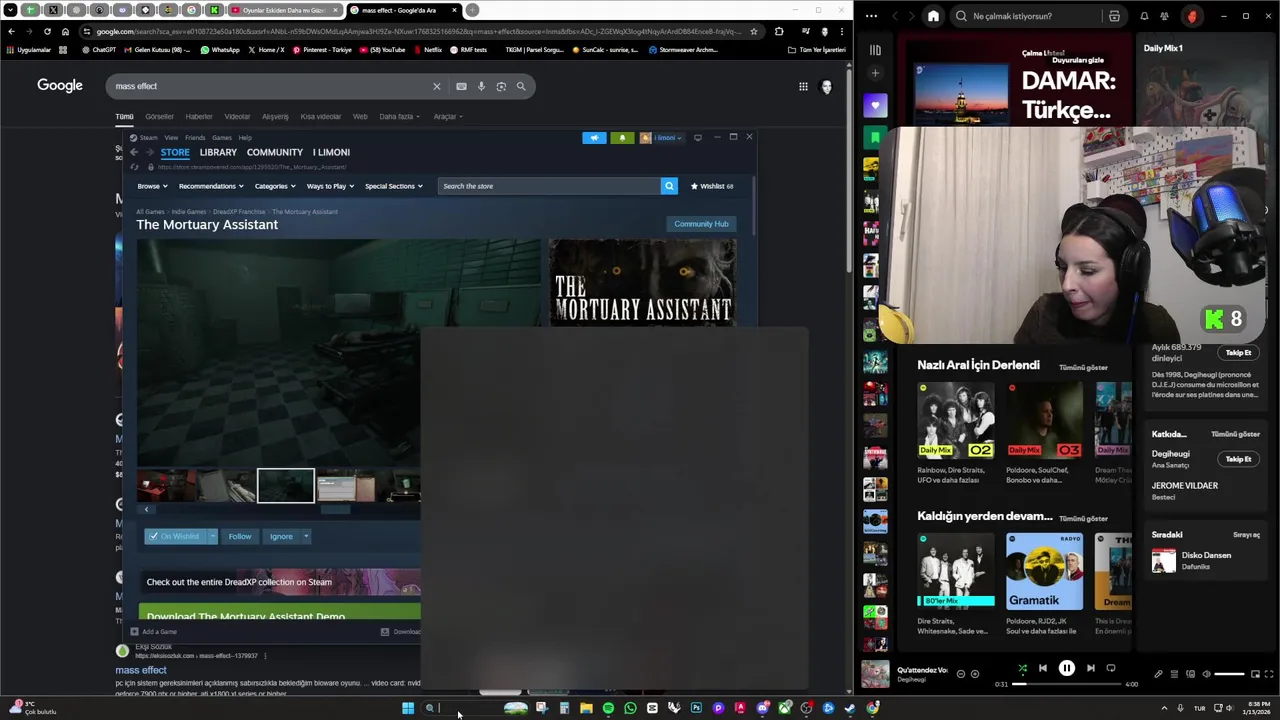Open Liked Songs heart tile in Spotify sidebar

coord(875,105)
